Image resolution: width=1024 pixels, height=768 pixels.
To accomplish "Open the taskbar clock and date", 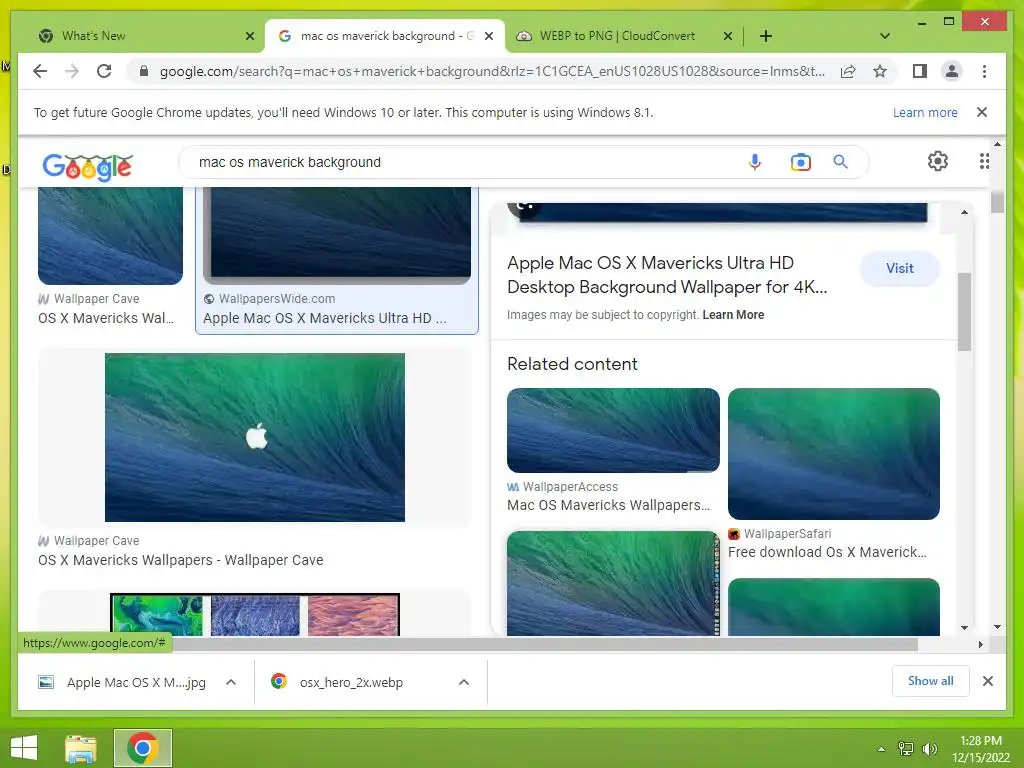I will pyautogui.click(x=981, y=749).
